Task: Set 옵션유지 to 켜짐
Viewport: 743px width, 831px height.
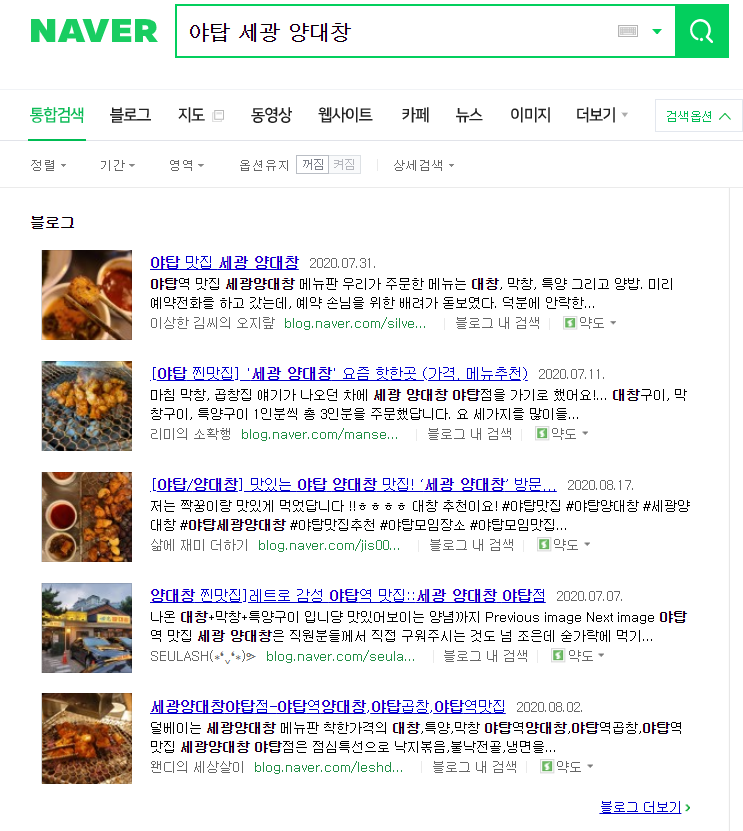Action: pos(344,164)
